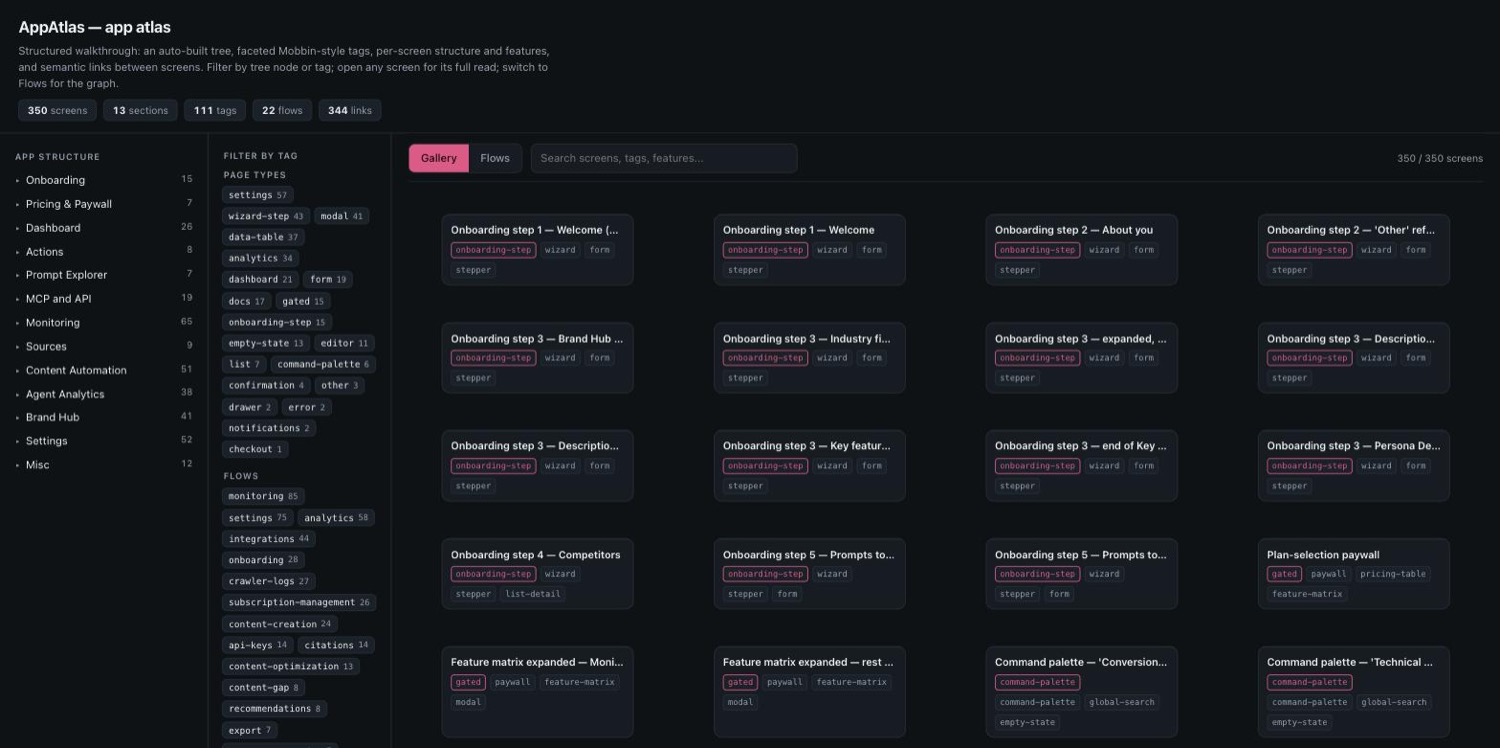Click the '350 screens' stat chip

57,110
